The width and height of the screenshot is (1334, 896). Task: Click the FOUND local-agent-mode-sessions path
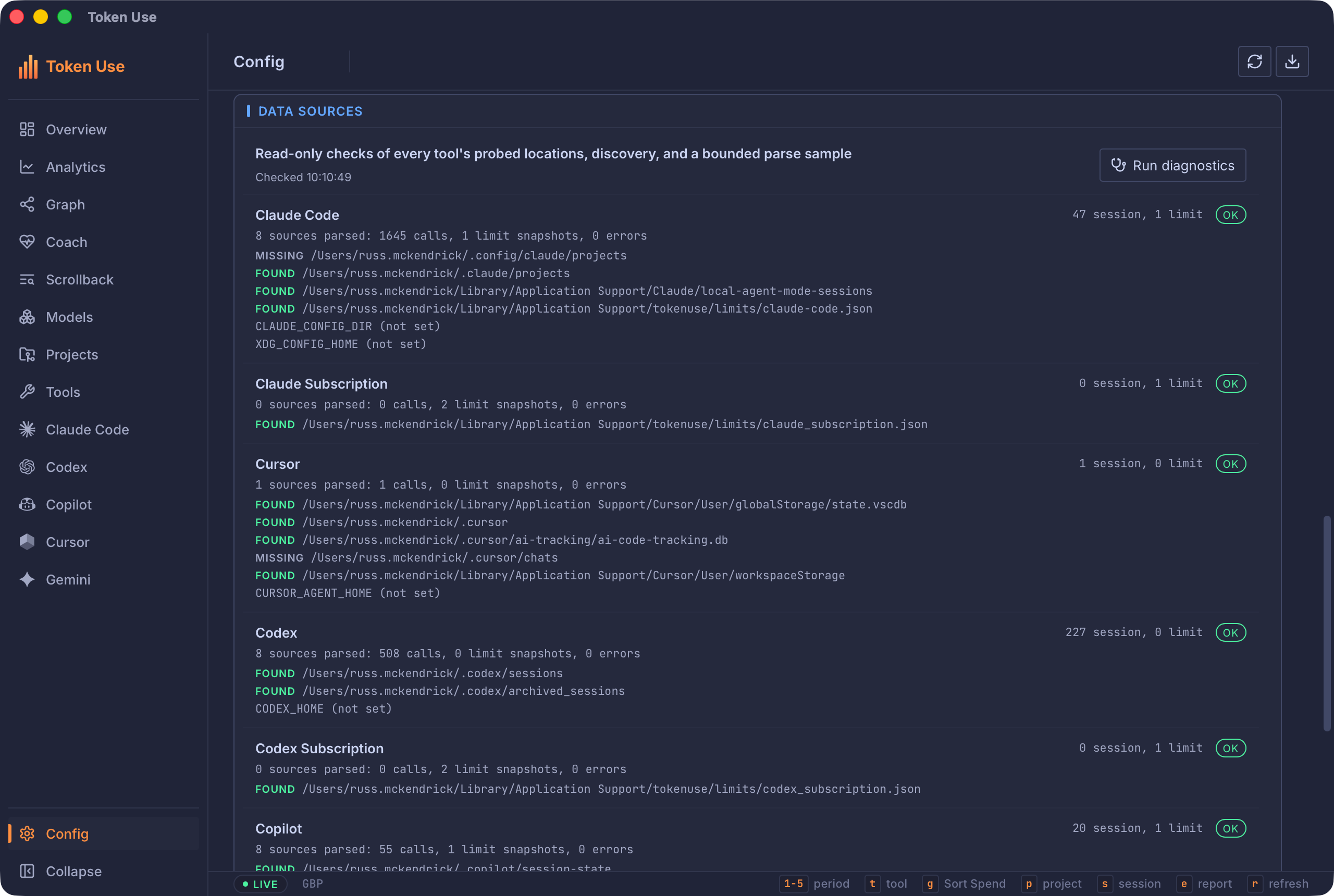[x=563, y=291]
